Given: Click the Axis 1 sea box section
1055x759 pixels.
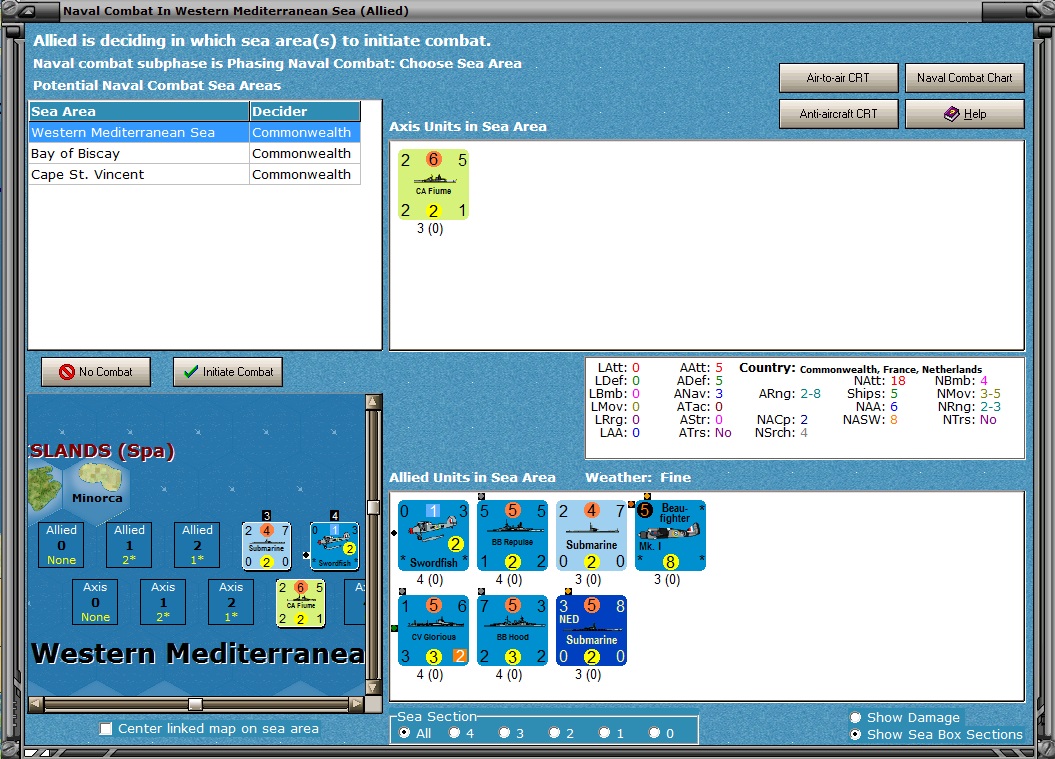Looking at the screenshot, I should pos(163,602).
